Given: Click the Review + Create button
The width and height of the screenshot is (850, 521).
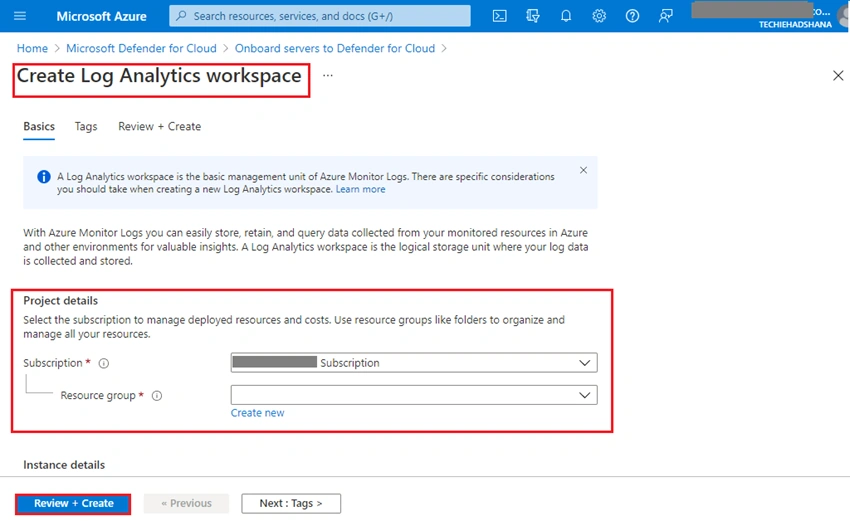Looking at the screenshot, I should (73, 503).
